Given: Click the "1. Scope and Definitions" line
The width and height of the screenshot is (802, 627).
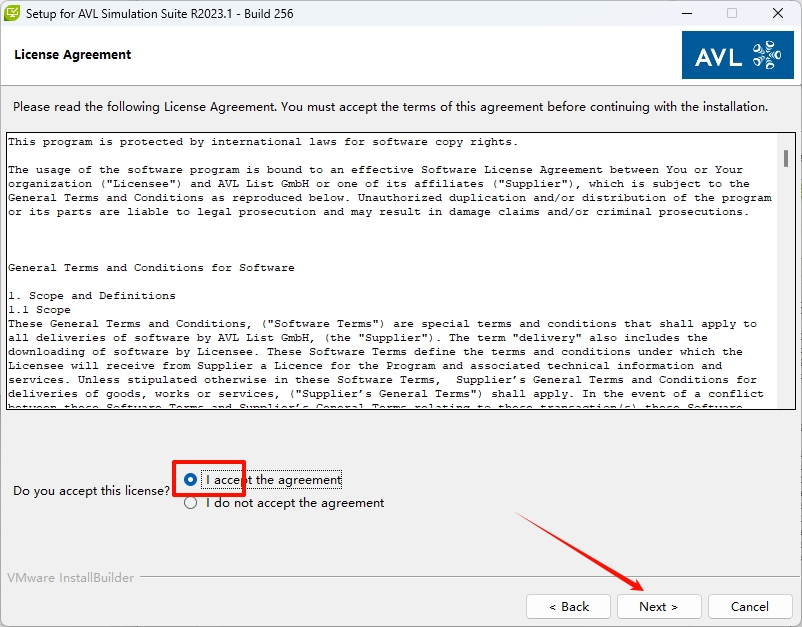Looking at the screenshot, I should point(92,296).
